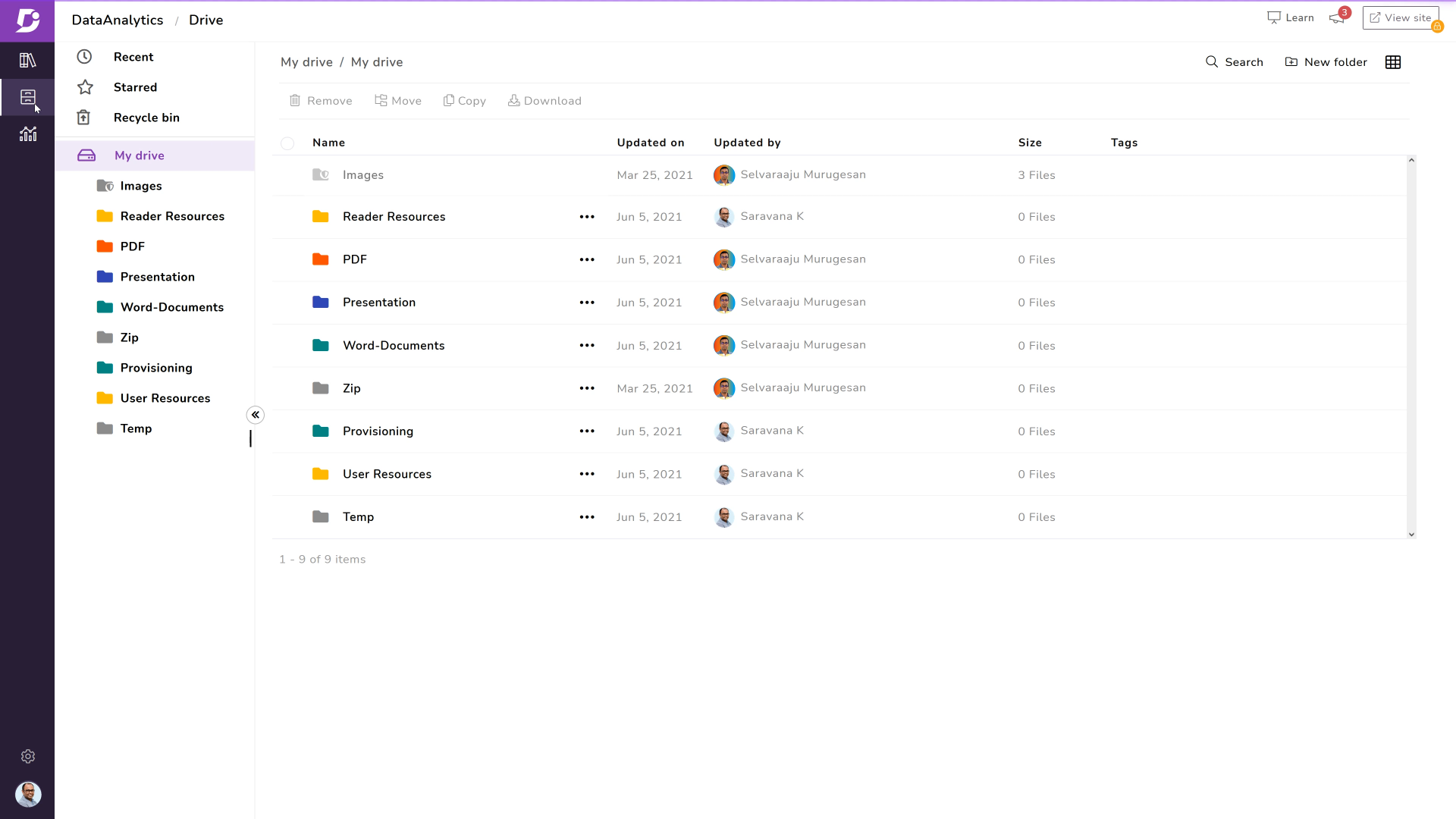Open more options for Temp folder

point(586,517)
